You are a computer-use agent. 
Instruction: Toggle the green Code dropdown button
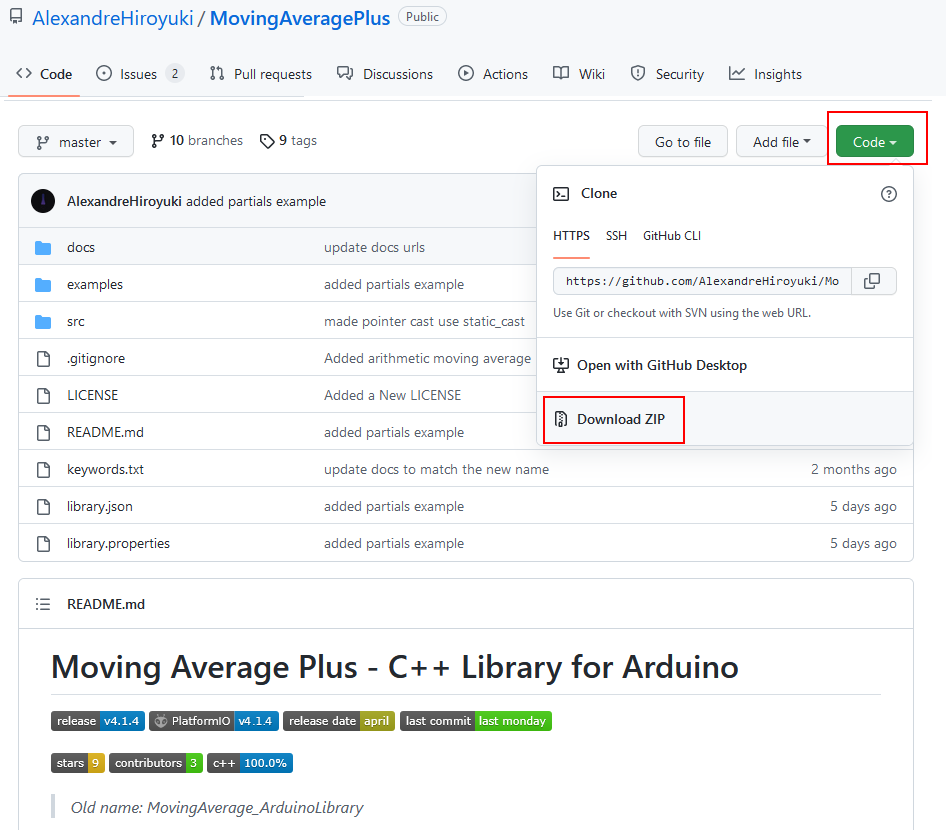875,142
